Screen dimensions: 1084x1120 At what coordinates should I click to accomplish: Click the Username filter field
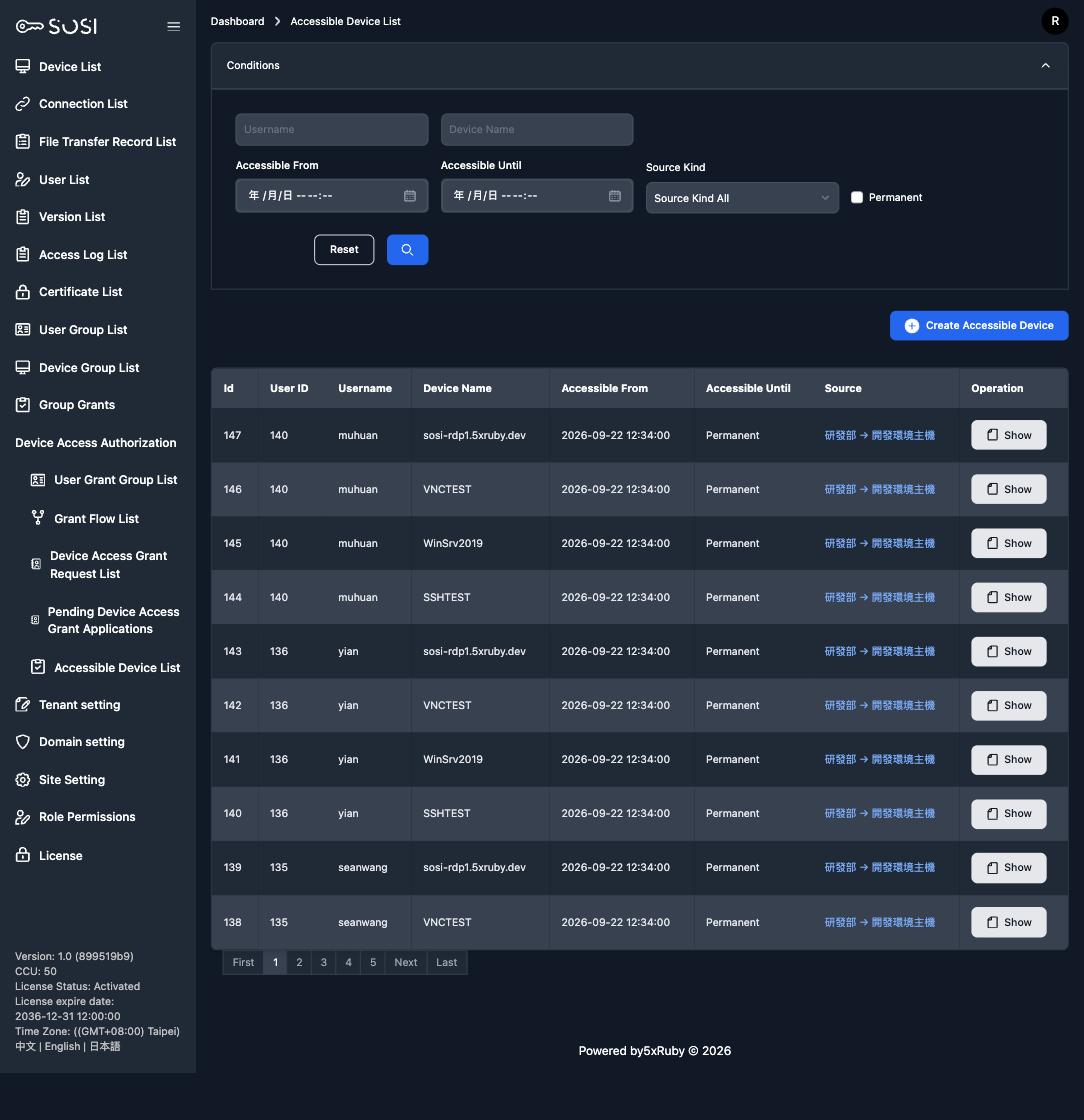click(331, 129)
